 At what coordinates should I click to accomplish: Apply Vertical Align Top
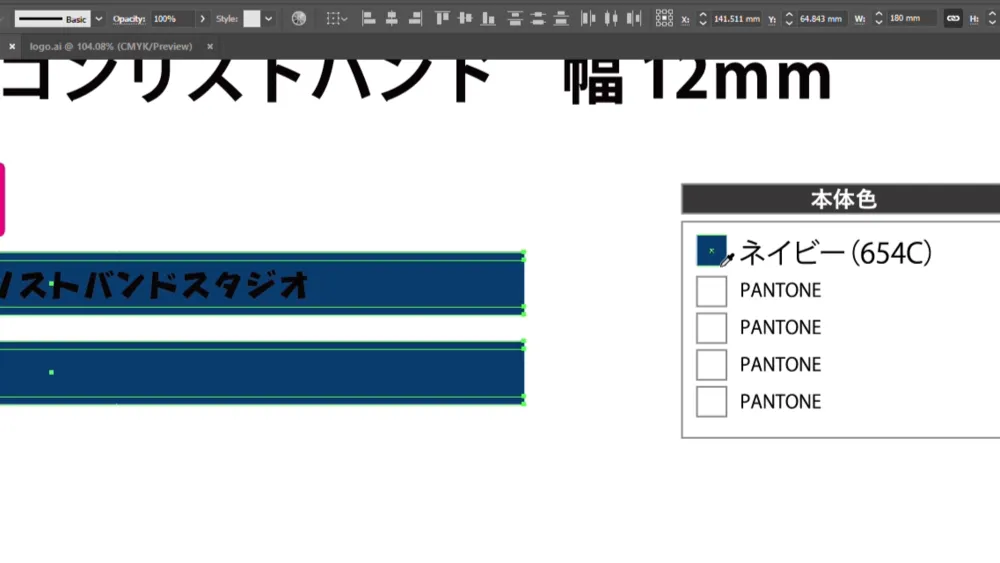[x=442, y=18]
